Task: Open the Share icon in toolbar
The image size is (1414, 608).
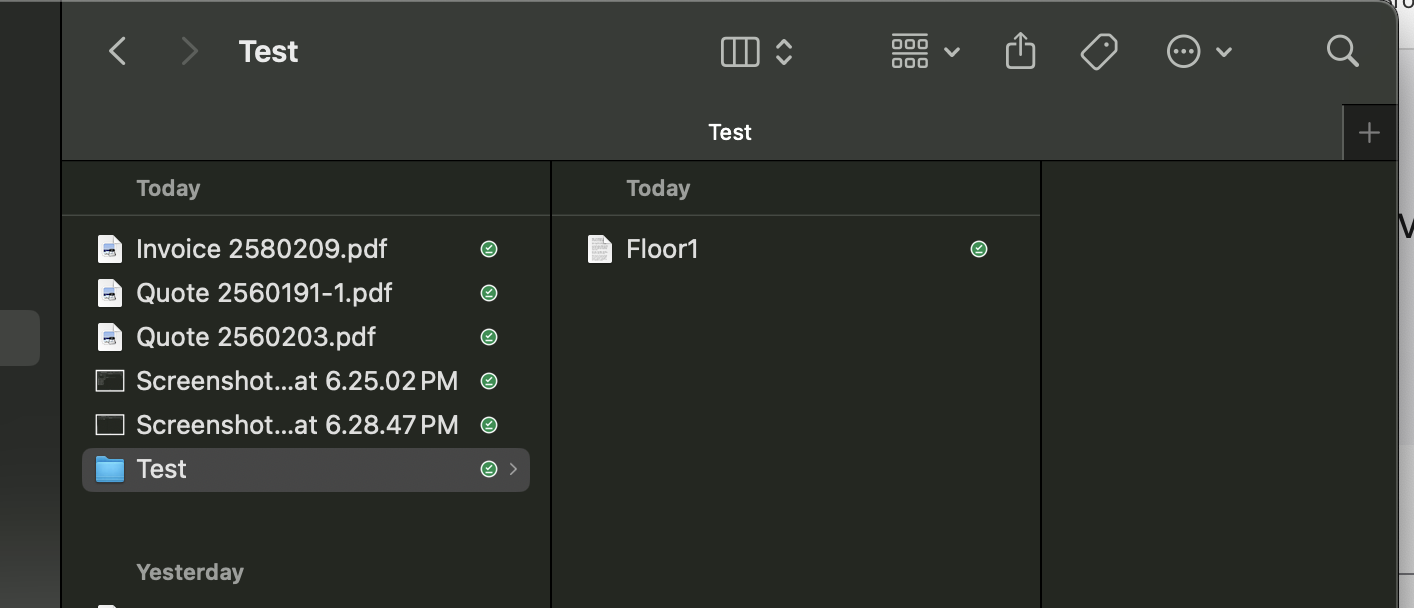Action: [1020, 51]
